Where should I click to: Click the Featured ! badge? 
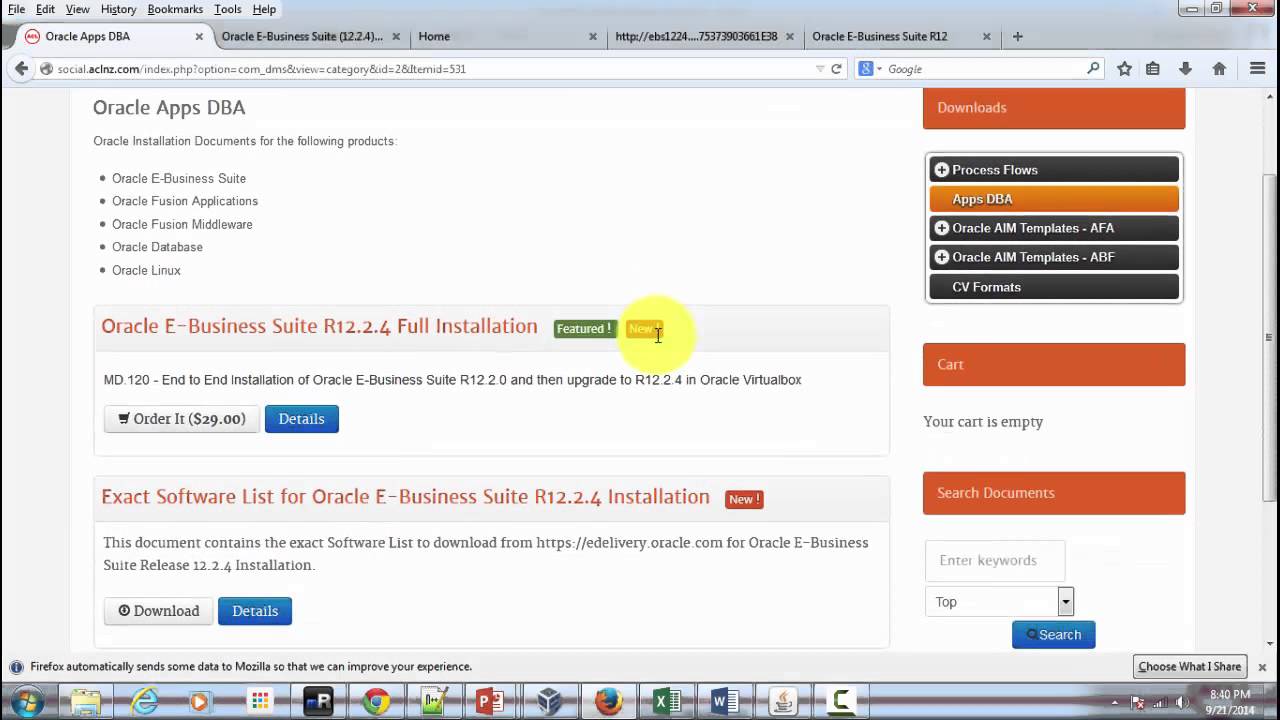tap(584, 329)
